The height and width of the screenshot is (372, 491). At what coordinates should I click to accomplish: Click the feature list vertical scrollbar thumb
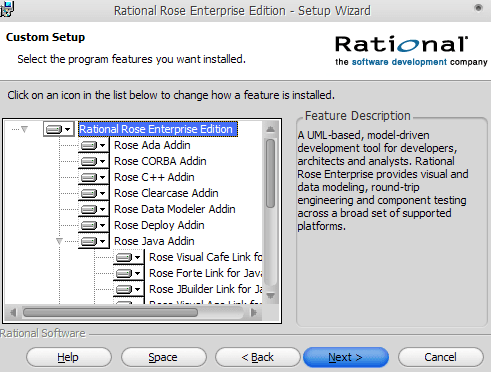point(271,173)
